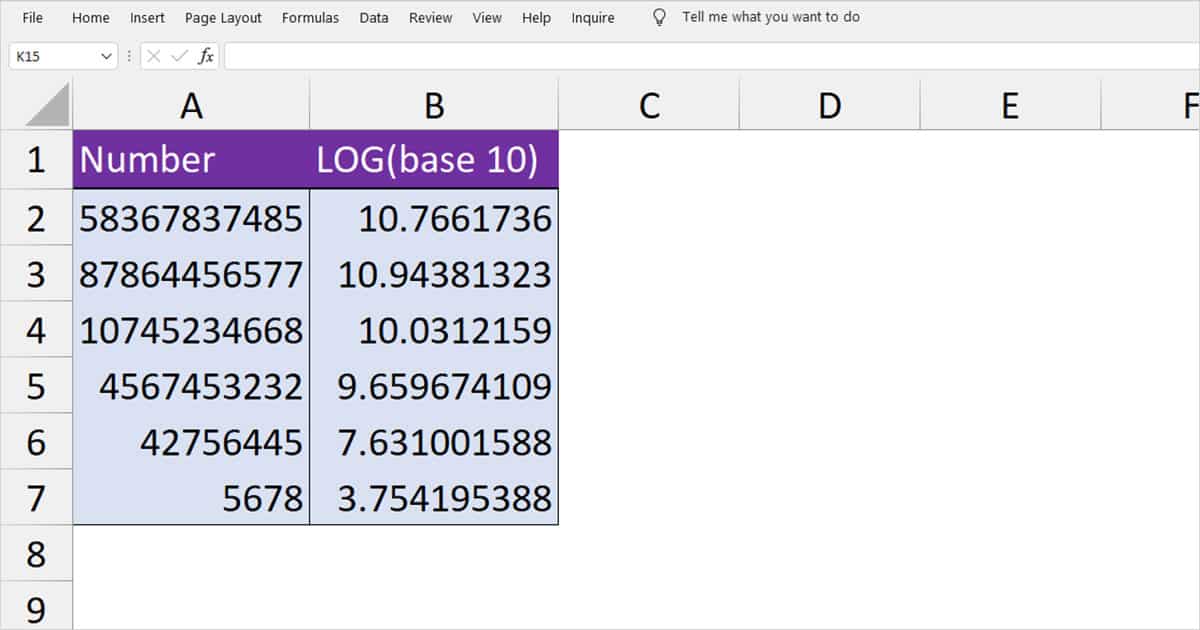This screenshot has width=1200, height=630.
Task: Click the Tell me what you want to do box
Action: click(771, 17)
